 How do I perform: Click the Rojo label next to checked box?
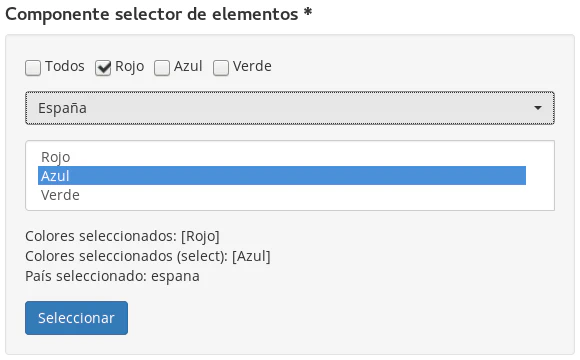pyautogui.click(x=129, y=67)
